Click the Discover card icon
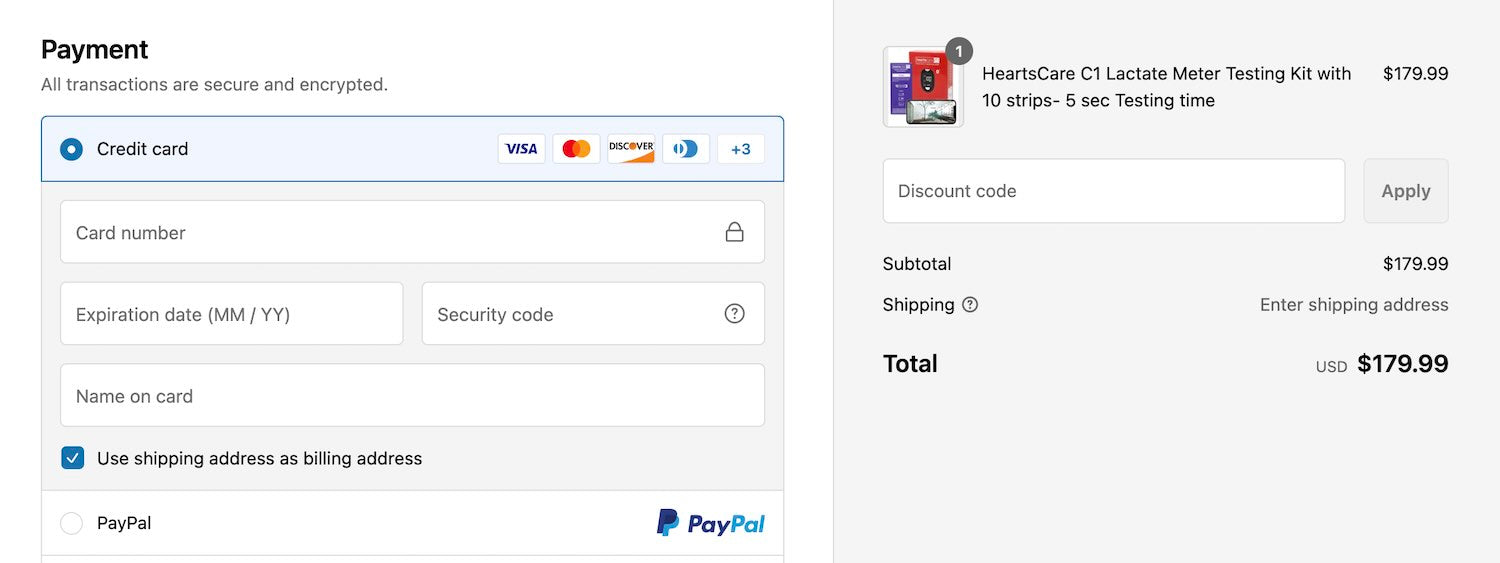Viewport: 1500px width, 563px height. (x=631, y=149)
